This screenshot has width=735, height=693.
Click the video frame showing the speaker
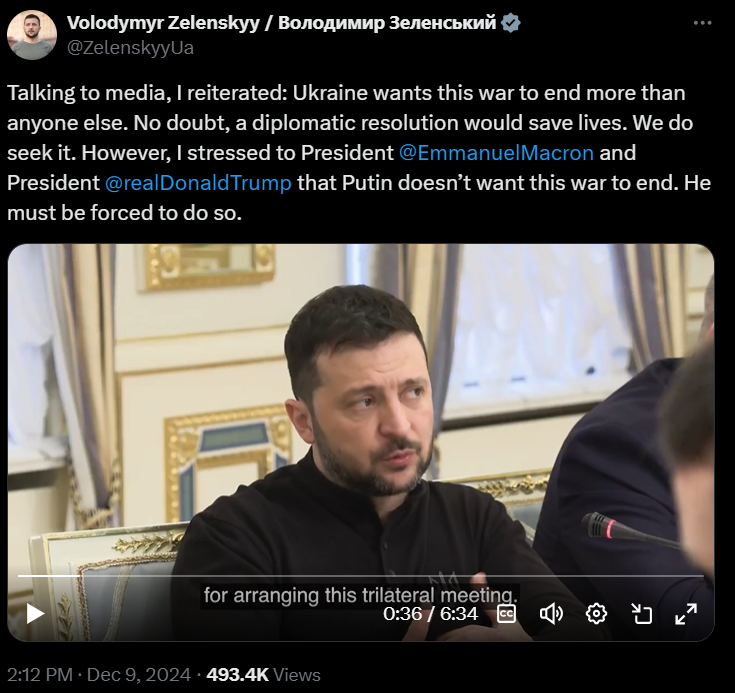tap(360, 408)
